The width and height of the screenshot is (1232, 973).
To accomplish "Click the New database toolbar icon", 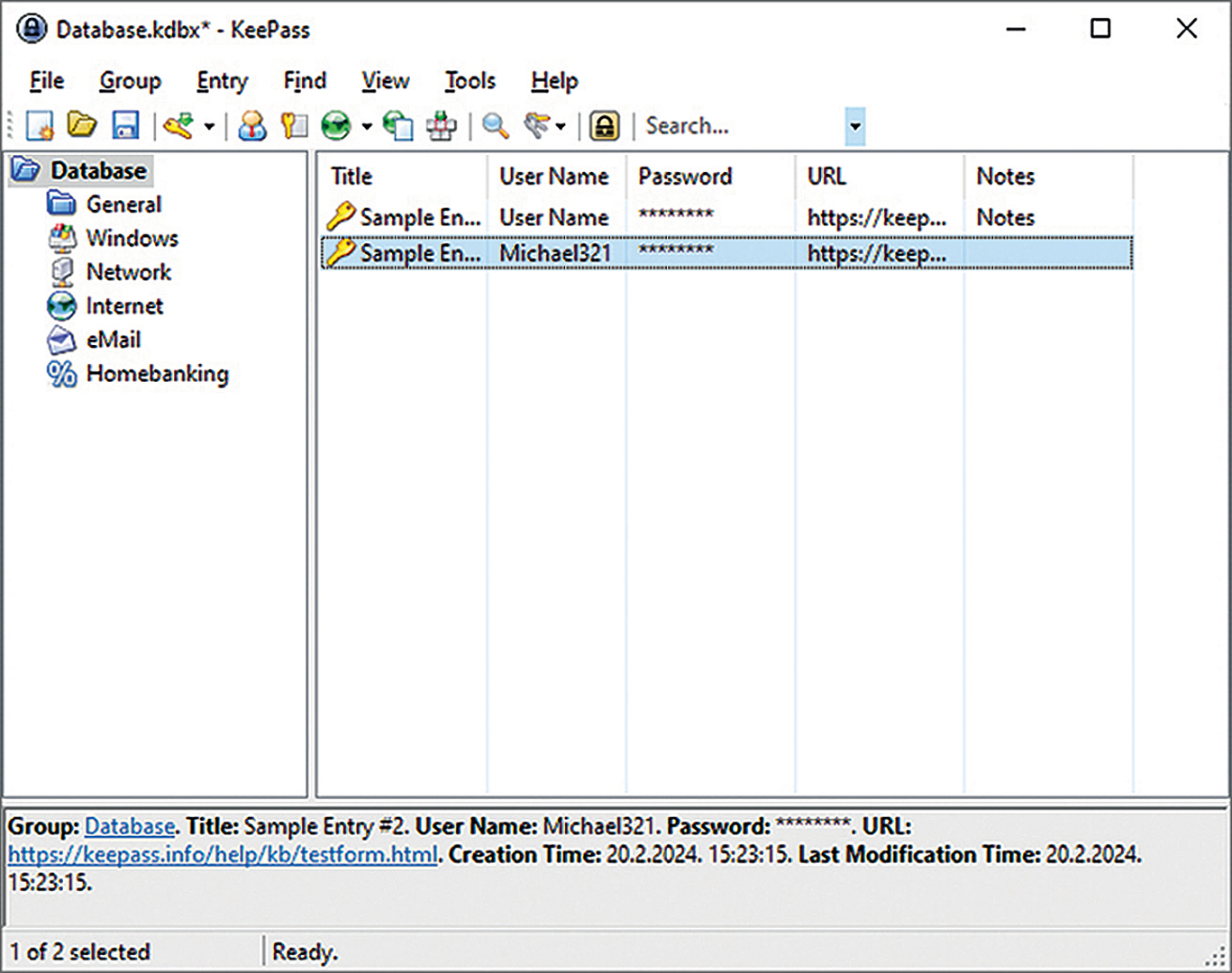I will [40, 125].
